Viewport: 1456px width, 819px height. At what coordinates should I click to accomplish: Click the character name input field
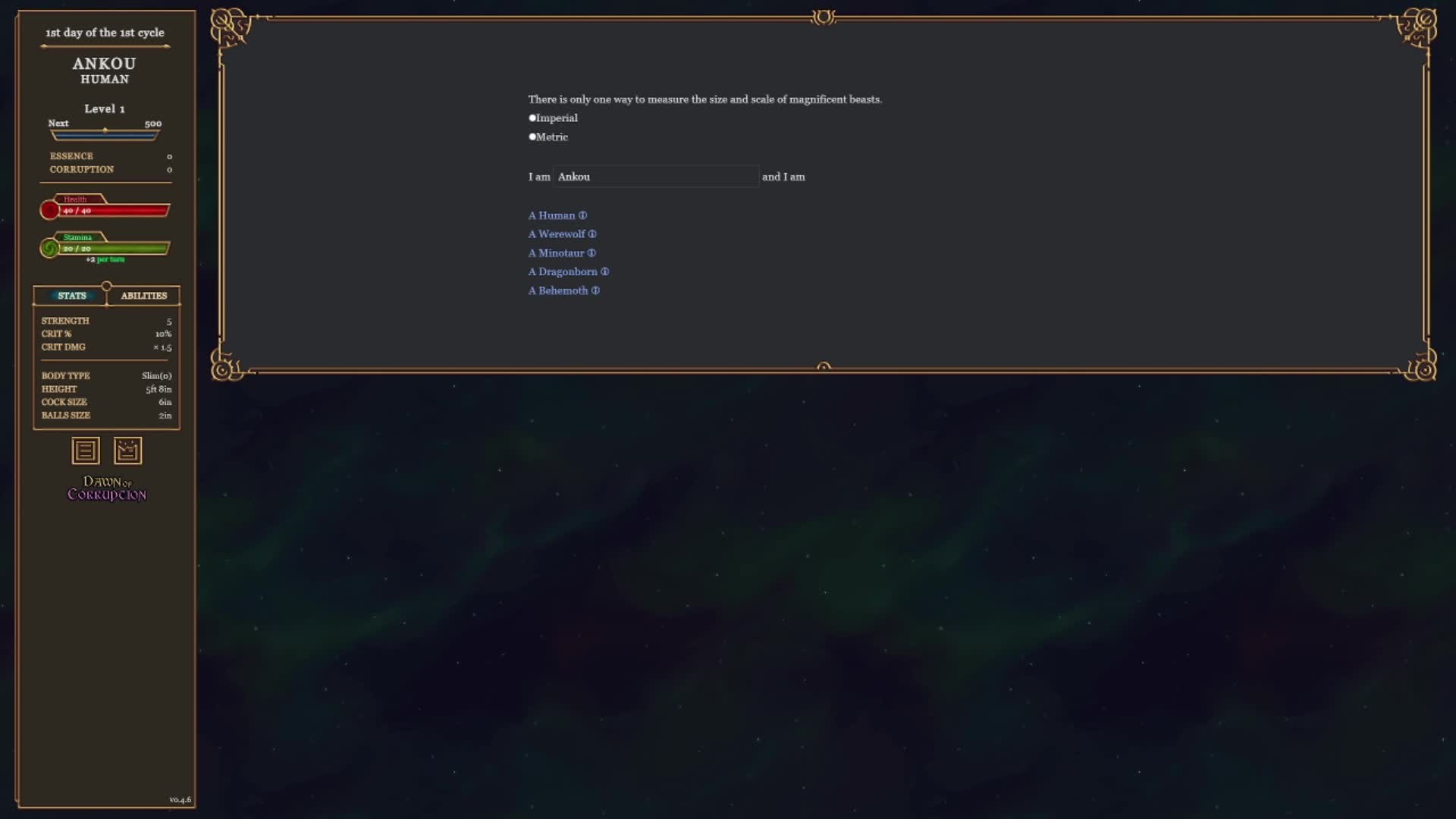point(656,177)
